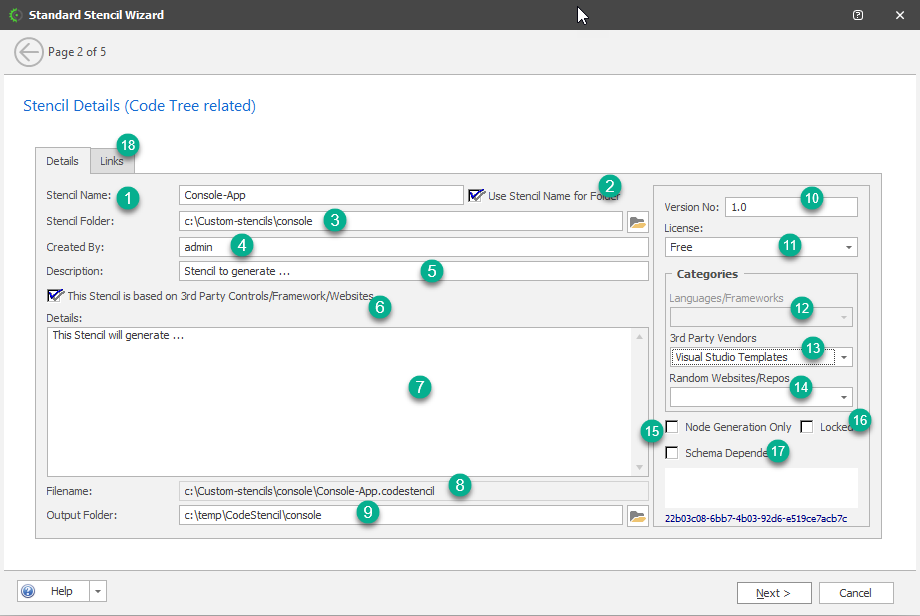This screenshot has width=920, height=616.
Task: Click the empty white box above GUID
Action: 761,488
